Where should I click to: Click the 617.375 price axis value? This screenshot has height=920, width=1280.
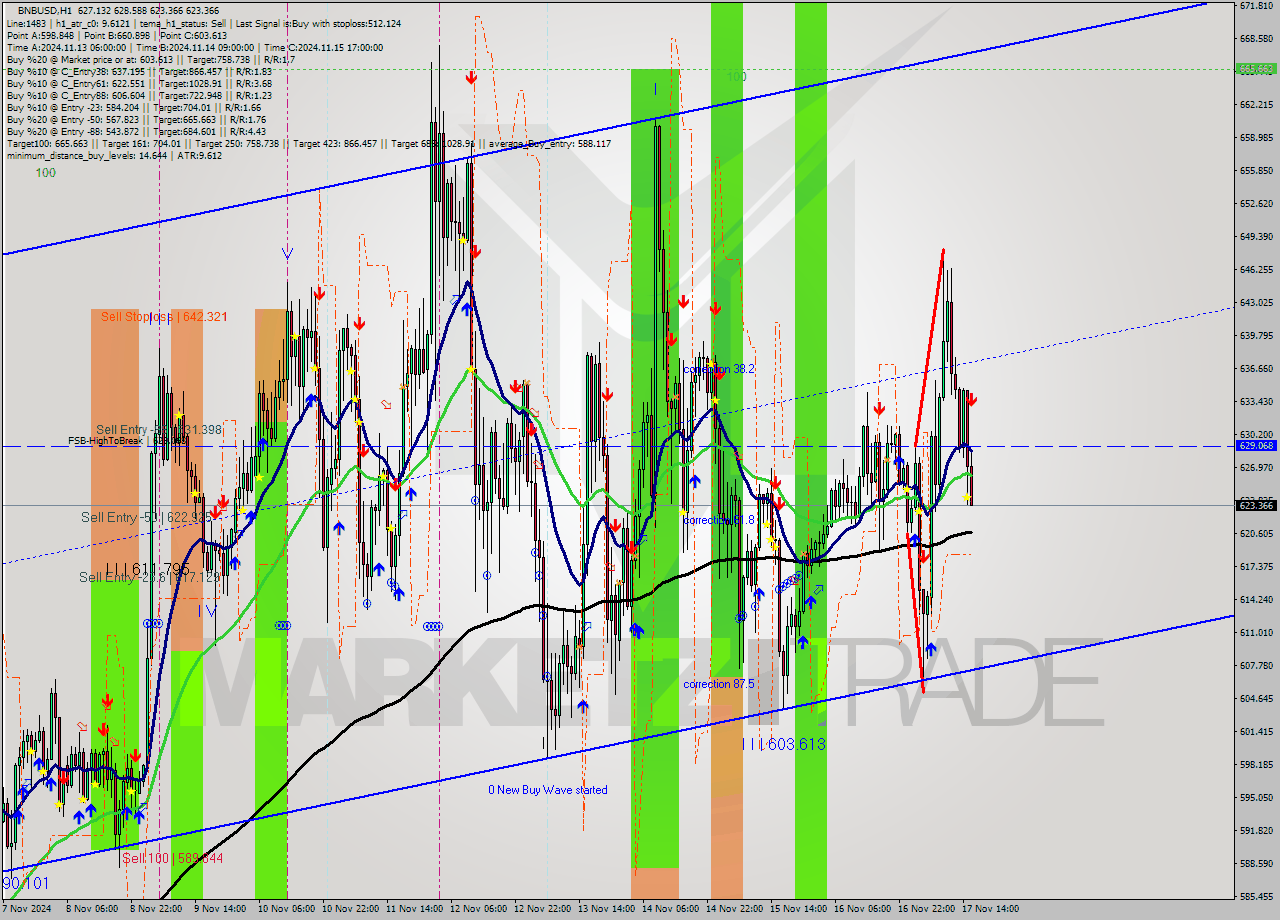tap(1256, 567)
